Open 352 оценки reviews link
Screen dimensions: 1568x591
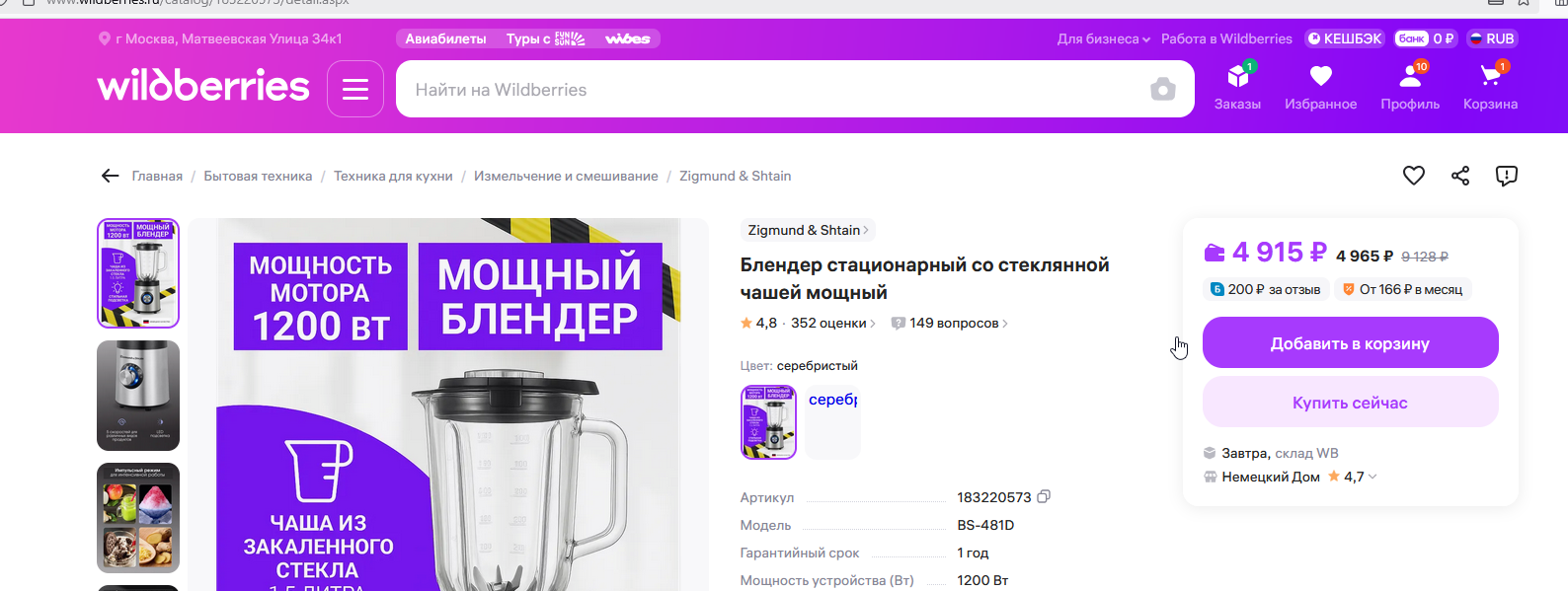tap(832, 323)
